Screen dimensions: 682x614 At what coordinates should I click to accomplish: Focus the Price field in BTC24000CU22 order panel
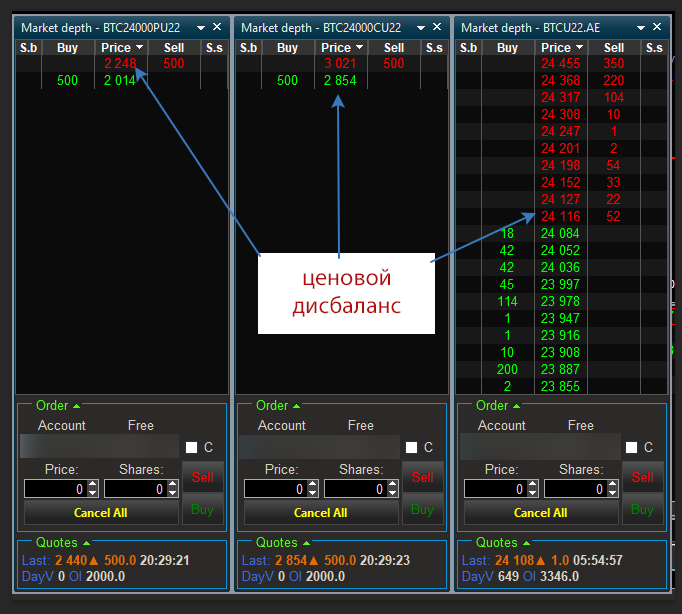(276, 489)
